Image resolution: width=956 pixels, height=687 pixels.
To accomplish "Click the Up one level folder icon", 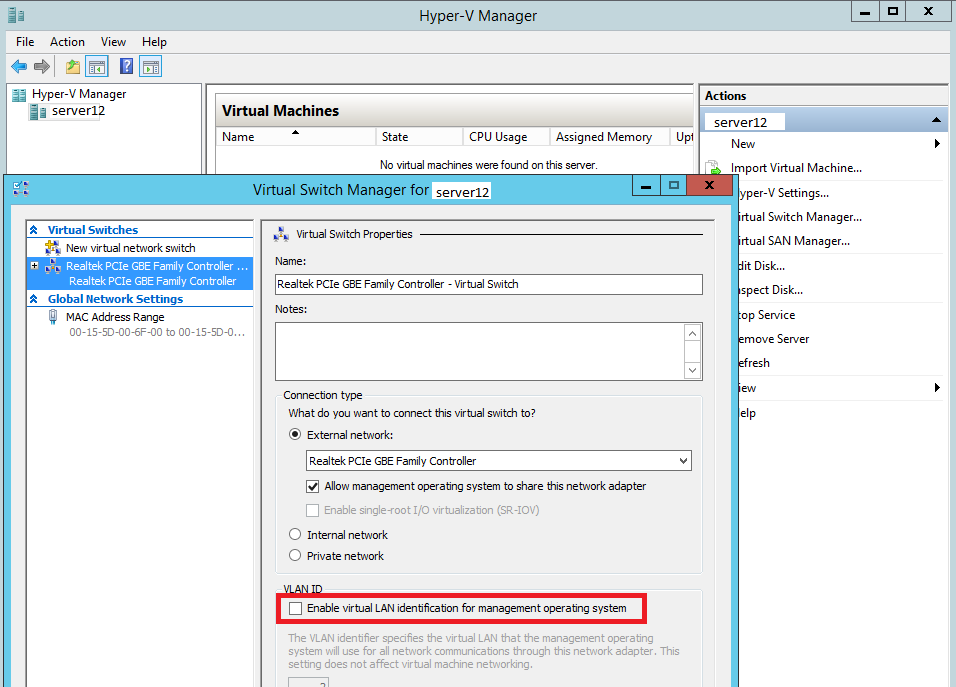I will tap(73, 66).
